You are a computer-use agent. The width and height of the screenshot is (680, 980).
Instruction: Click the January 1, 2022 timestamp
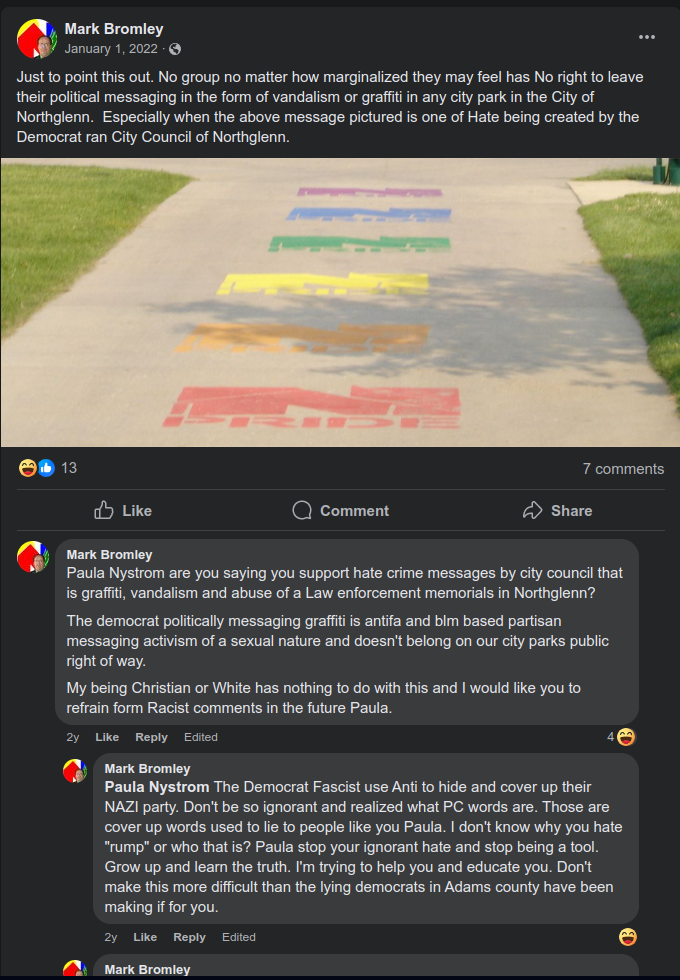(111, 49)
